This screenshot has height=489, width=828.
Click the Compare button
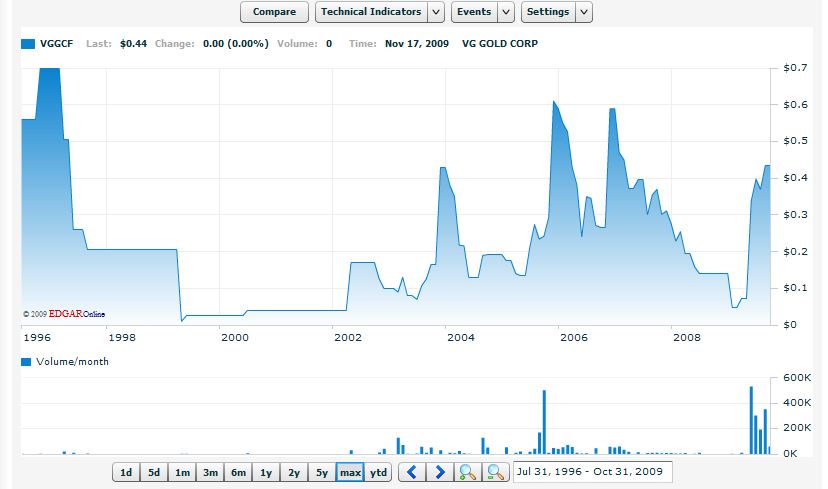click(x=274, y=12)
